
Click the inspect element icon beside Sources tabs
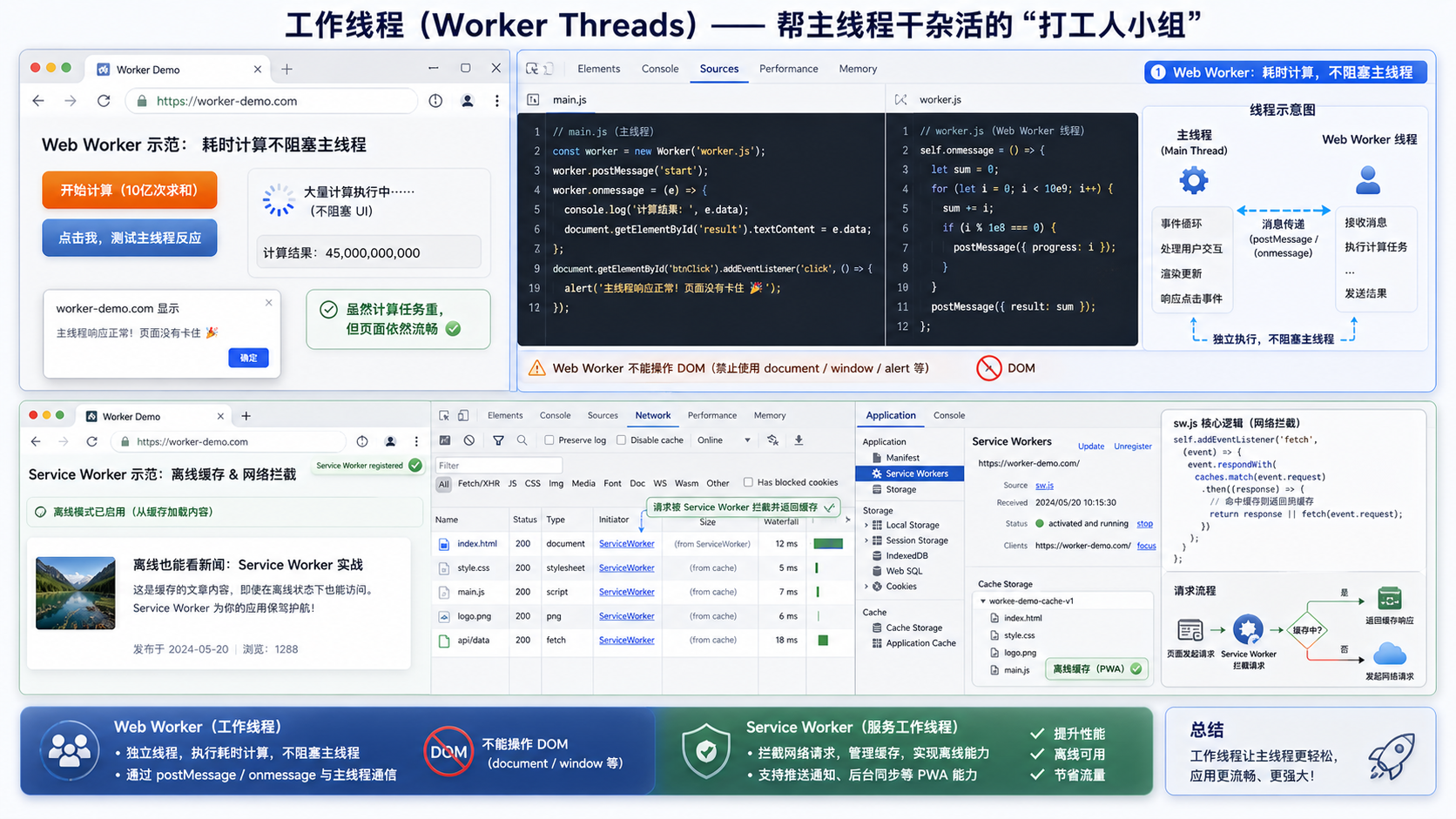pyautogui.click(x=532, y=69)
